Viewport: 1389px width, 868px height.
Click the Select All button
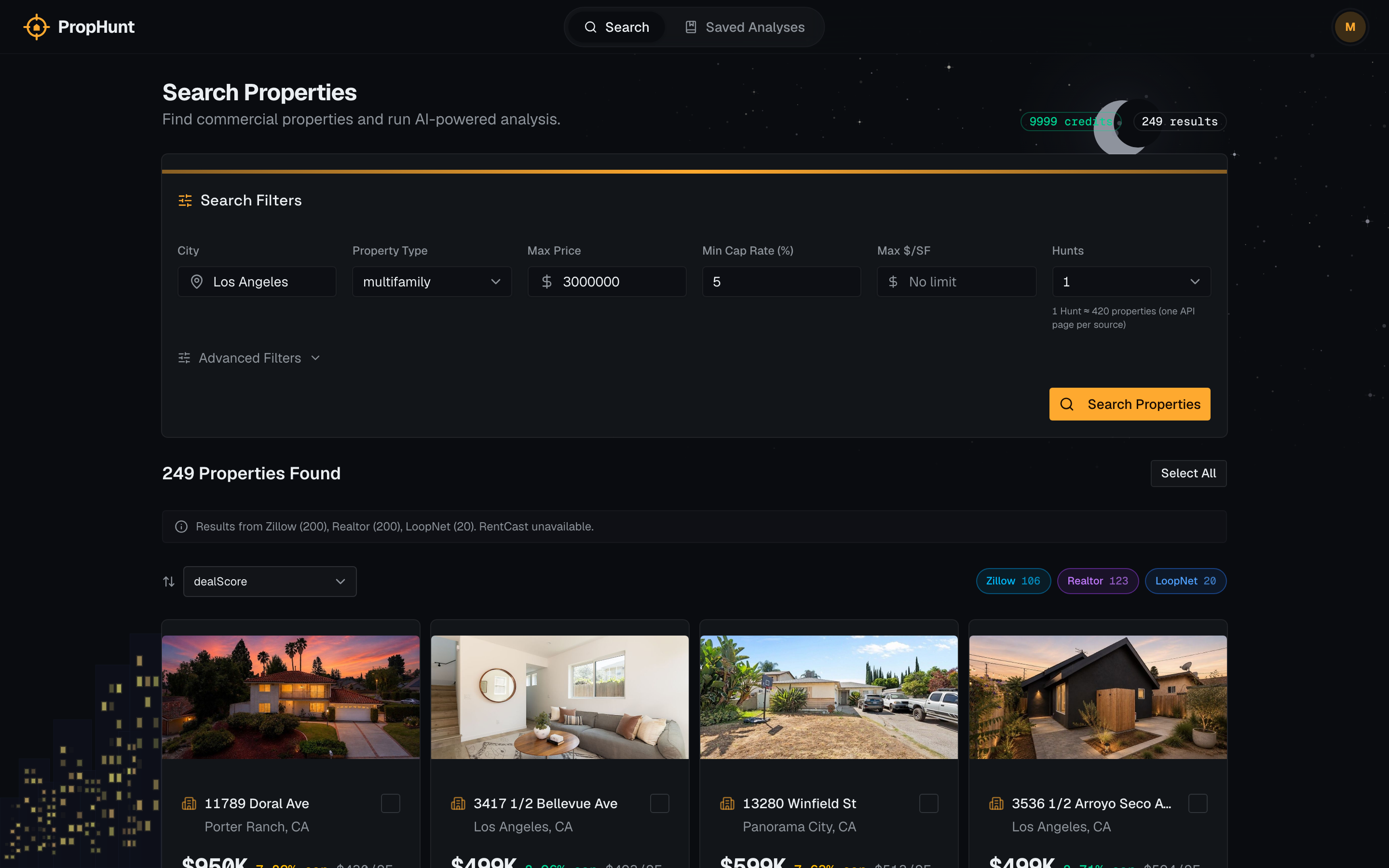pos(1188,473)
